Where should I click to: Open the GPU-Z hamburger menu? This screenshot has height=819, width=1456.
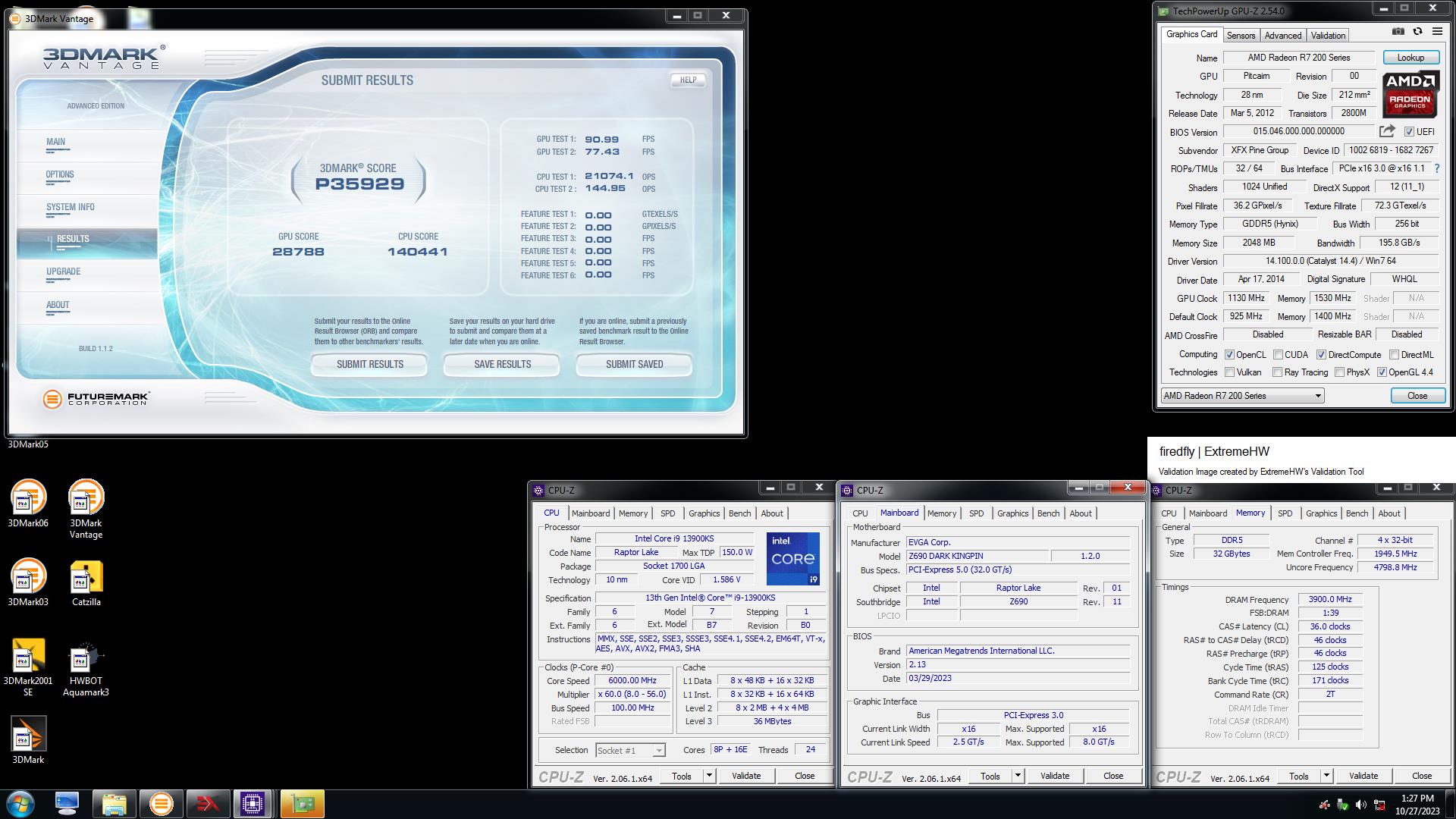(x=1437, y=32)
